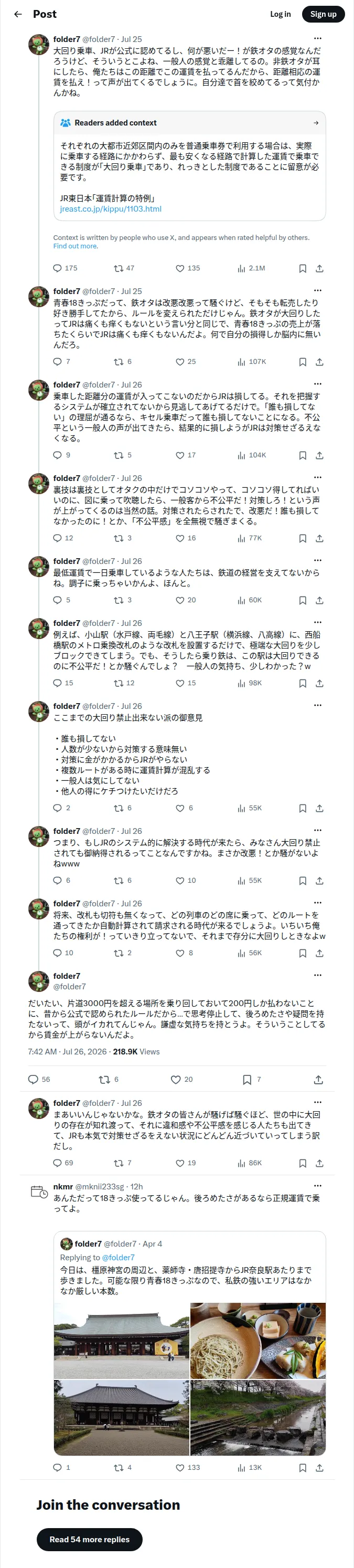354x1568 pixels.
Task: Go back using the arrow beside Post
Action: point(18,14)
